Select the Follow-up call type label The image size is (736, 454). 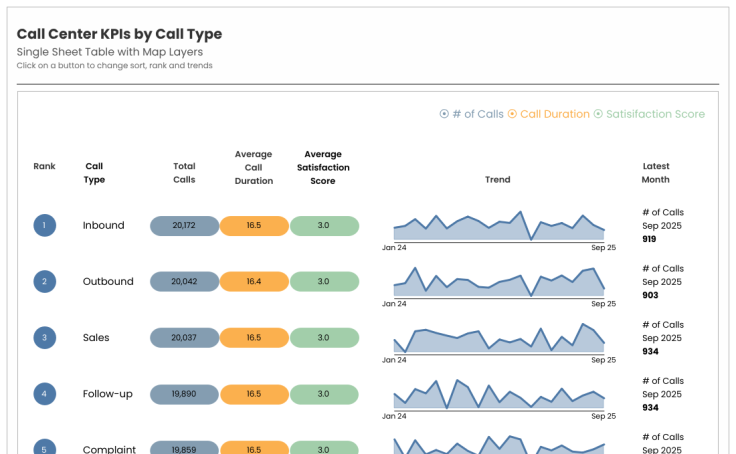point(108,394)
